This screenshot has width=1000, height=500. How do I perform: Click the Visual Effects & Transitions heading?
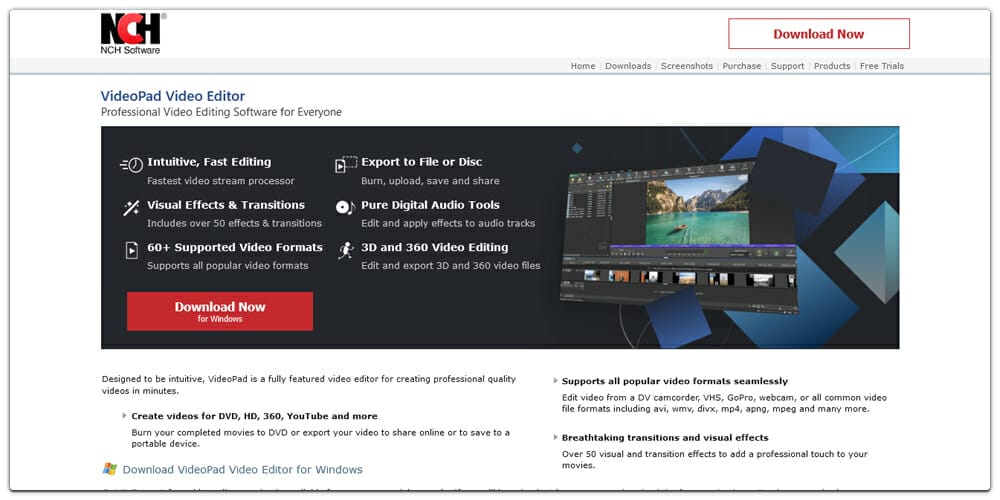click(226, 205)
